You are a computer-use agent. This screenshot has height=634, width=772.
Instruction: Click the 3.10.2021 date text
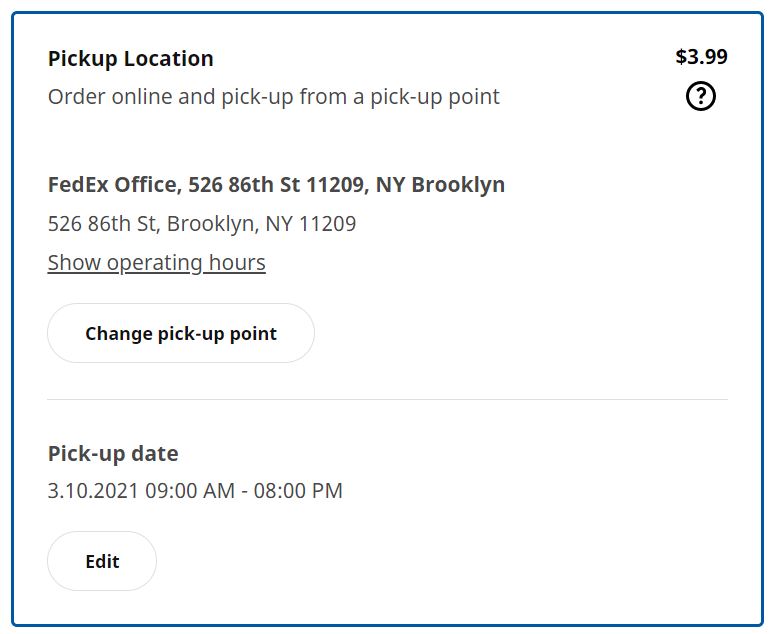click(93, 491)
